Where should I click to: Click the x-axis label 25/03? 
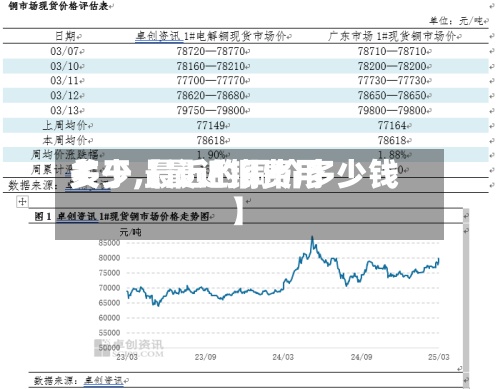pyautogui.click(x=439, y=357)
